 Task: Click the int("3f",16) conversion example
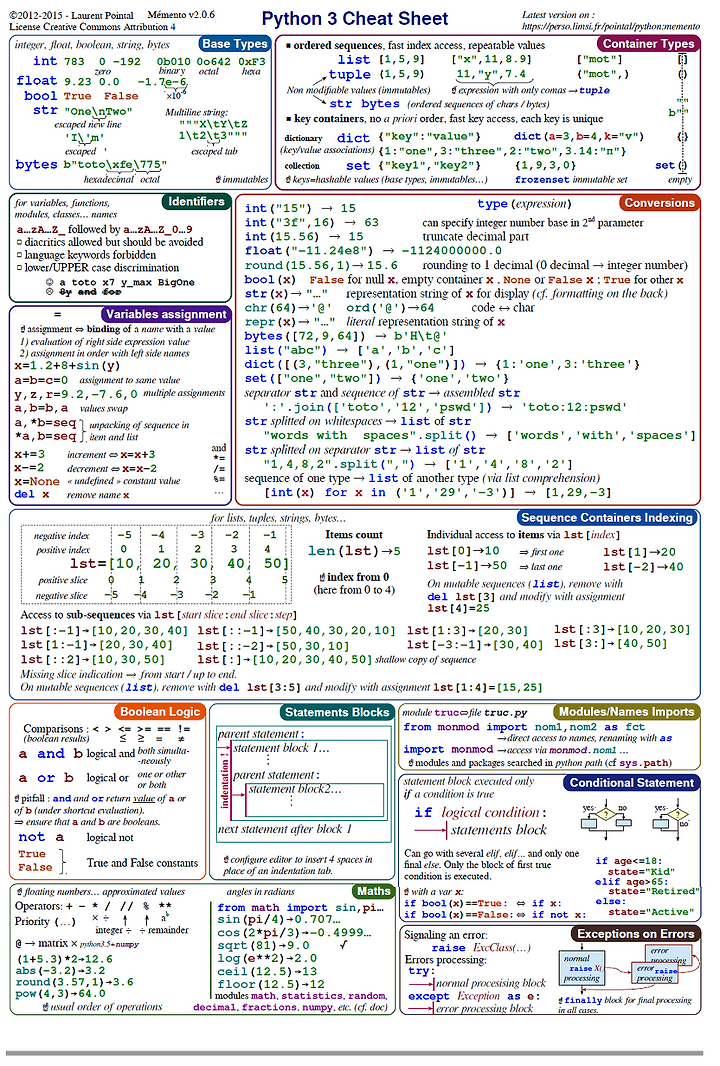[311, 222]
